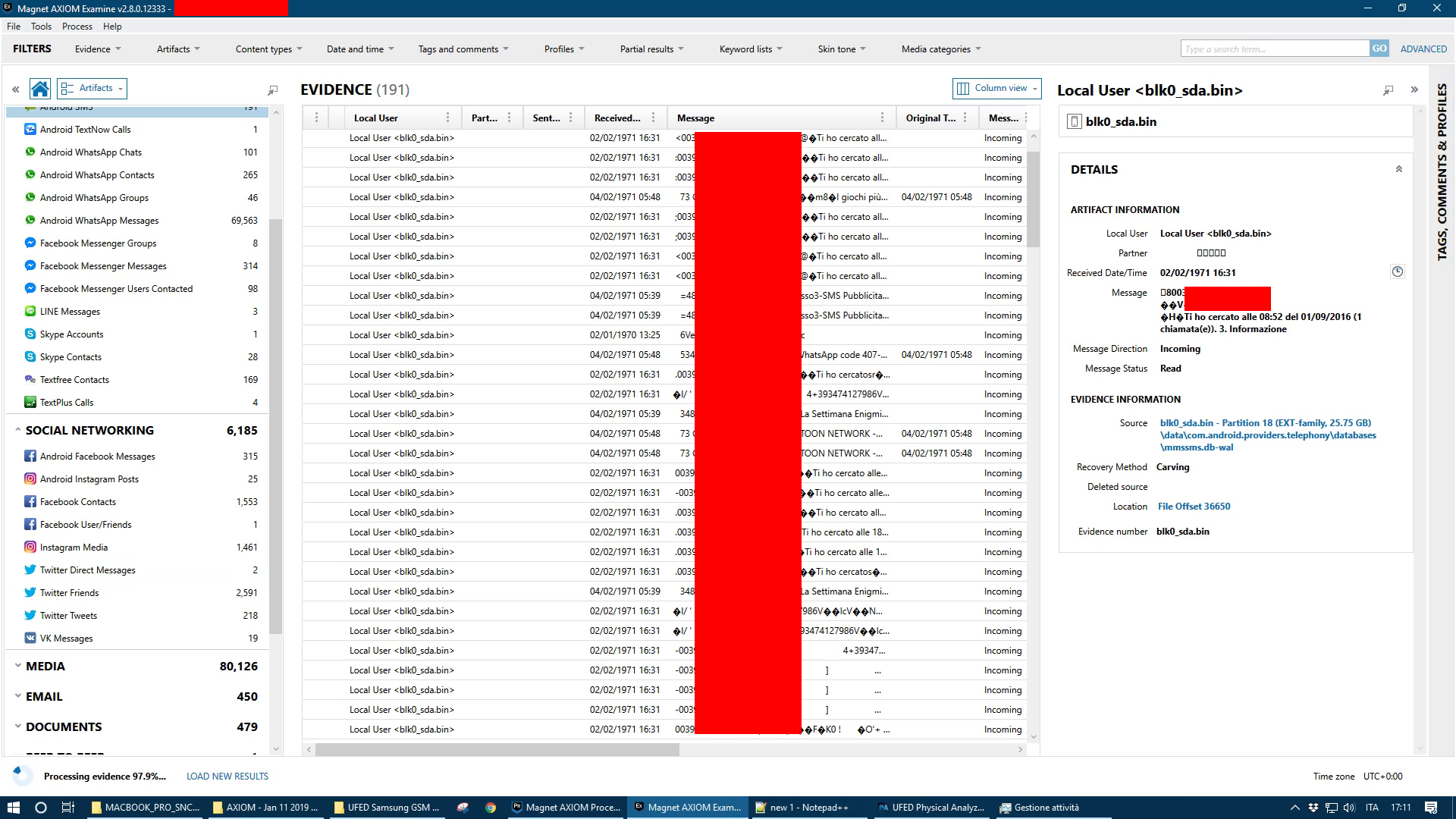Open Partial results filter dropdown

tap(652, 49)
